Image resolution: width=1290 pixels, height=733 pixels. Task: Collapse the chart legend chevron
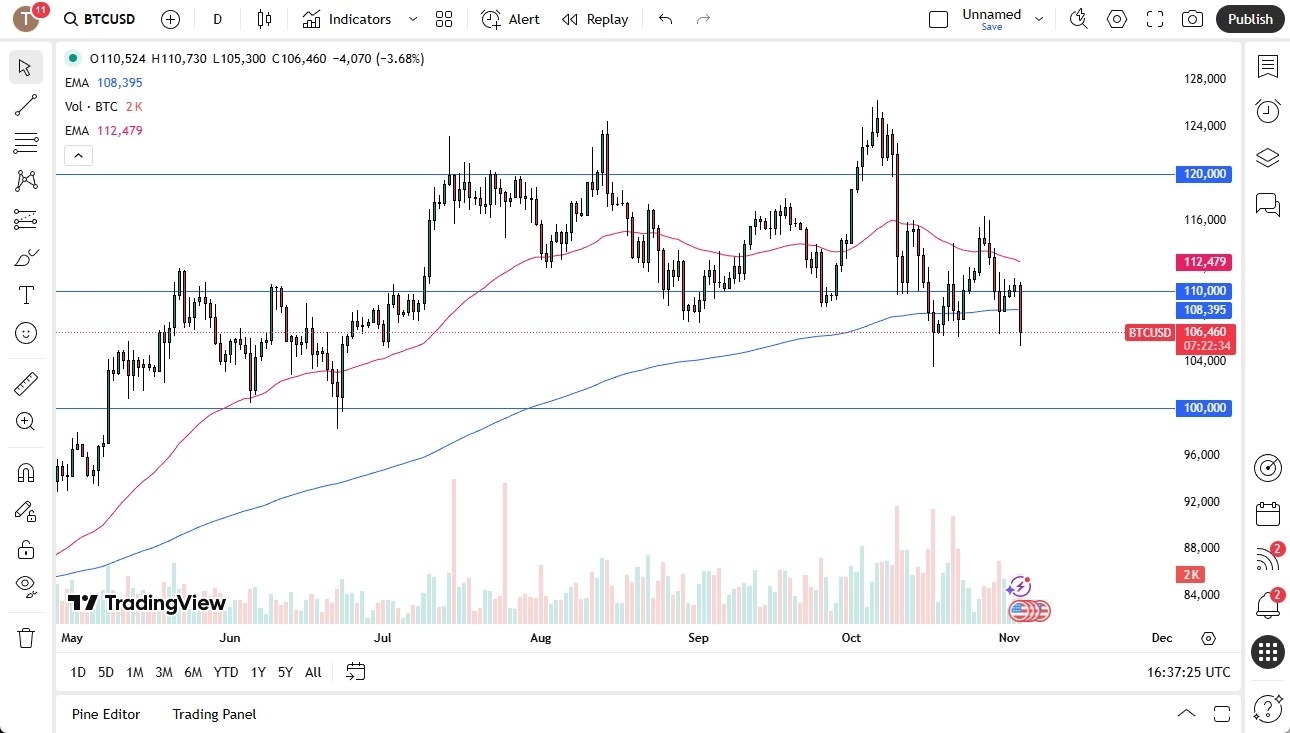(78, 155)
